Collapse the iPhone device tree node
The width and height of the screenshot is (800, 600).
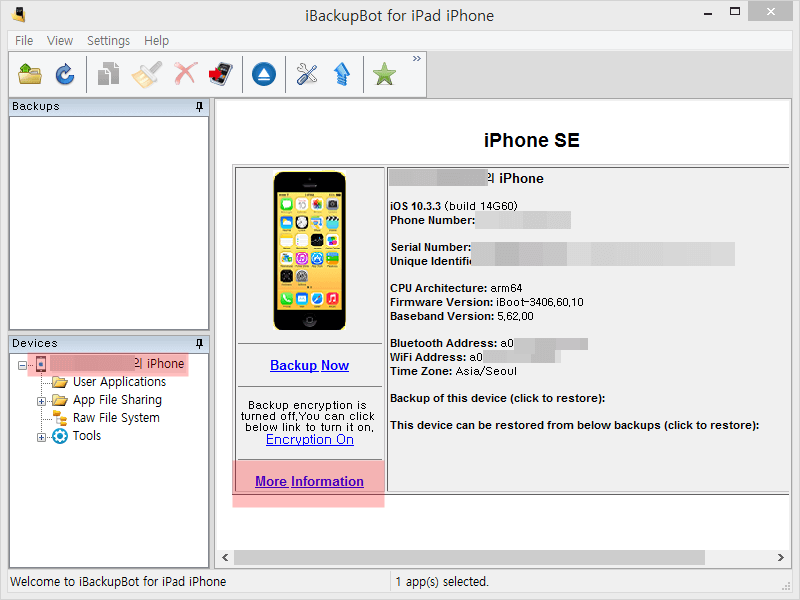pos(23,364)
